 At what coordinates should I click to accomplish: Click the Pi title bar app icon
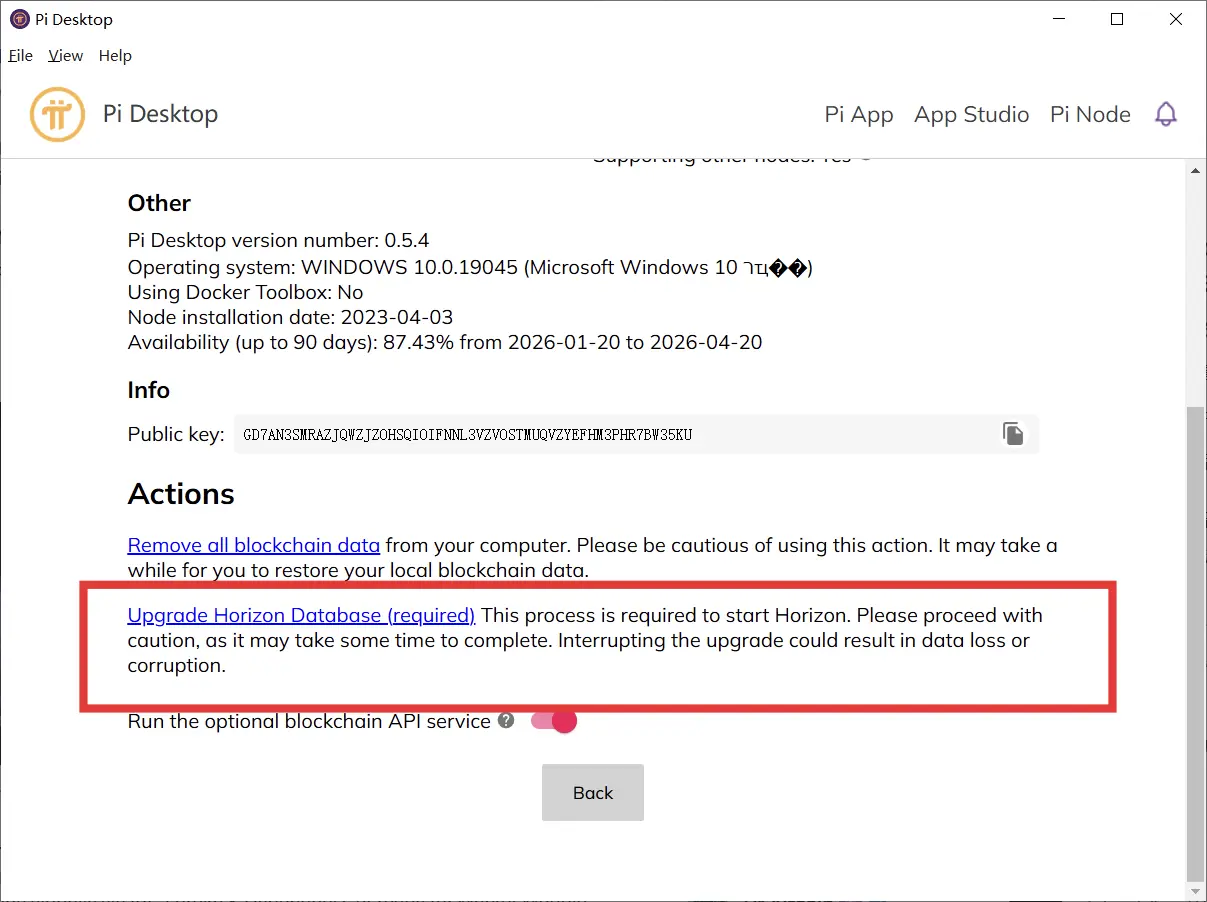point(19,19)
